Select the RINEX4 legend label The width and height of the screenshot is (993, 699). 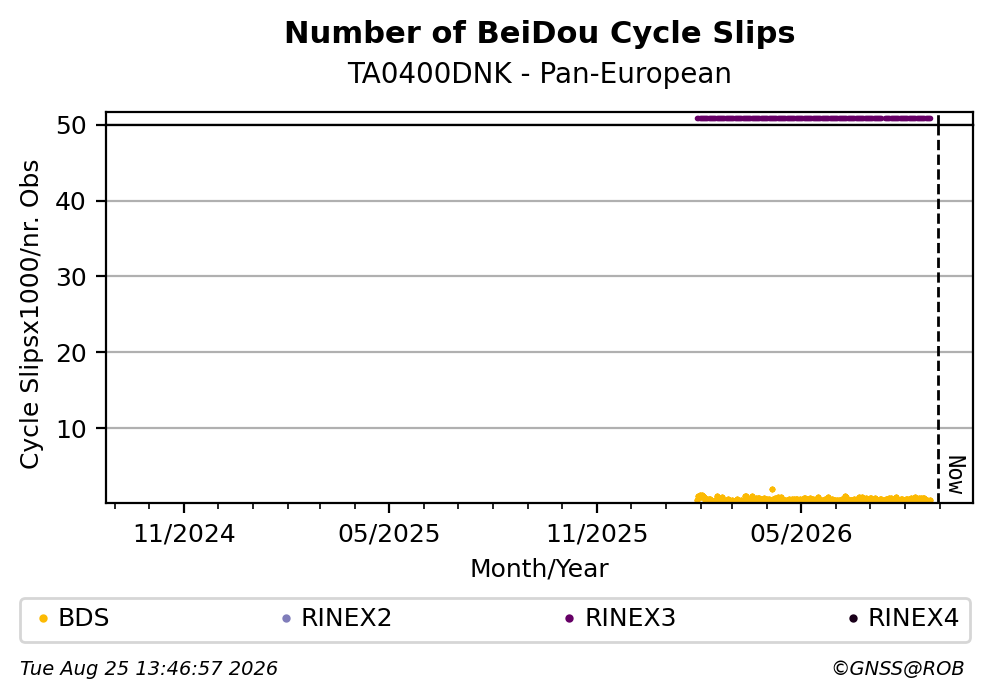coord(913,618)
